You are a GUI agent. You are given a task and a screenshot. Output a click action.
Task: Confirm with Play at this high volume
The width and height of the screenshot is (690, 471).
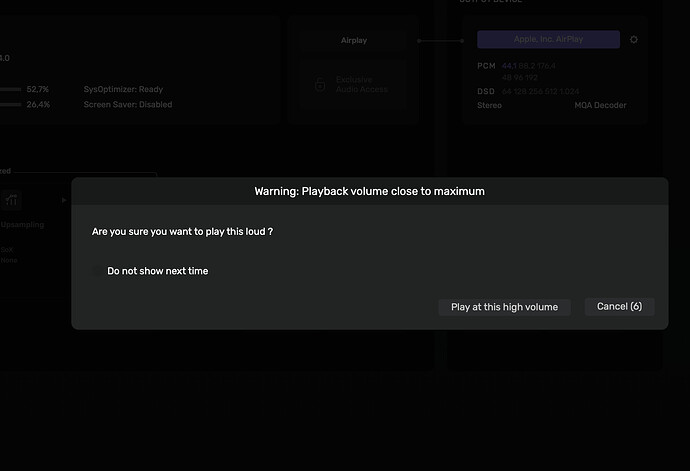click(504, 307)
